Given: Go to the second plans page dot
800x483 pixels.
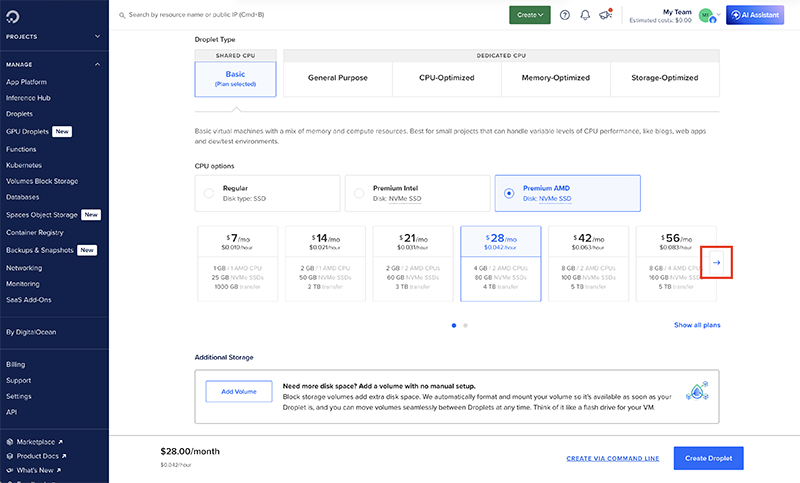Looking at the screenshot, I should pyautogui.click(x=465, y=325).
